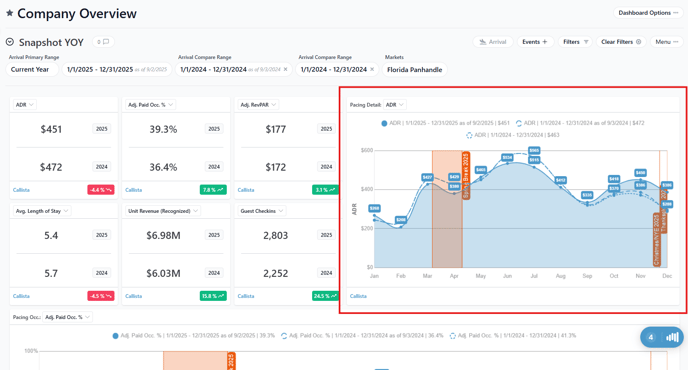Collapse the Snapshot YOY section chevron
This screenshot has width=688, height=370.
pyautogui.click(x=10, y=42)
